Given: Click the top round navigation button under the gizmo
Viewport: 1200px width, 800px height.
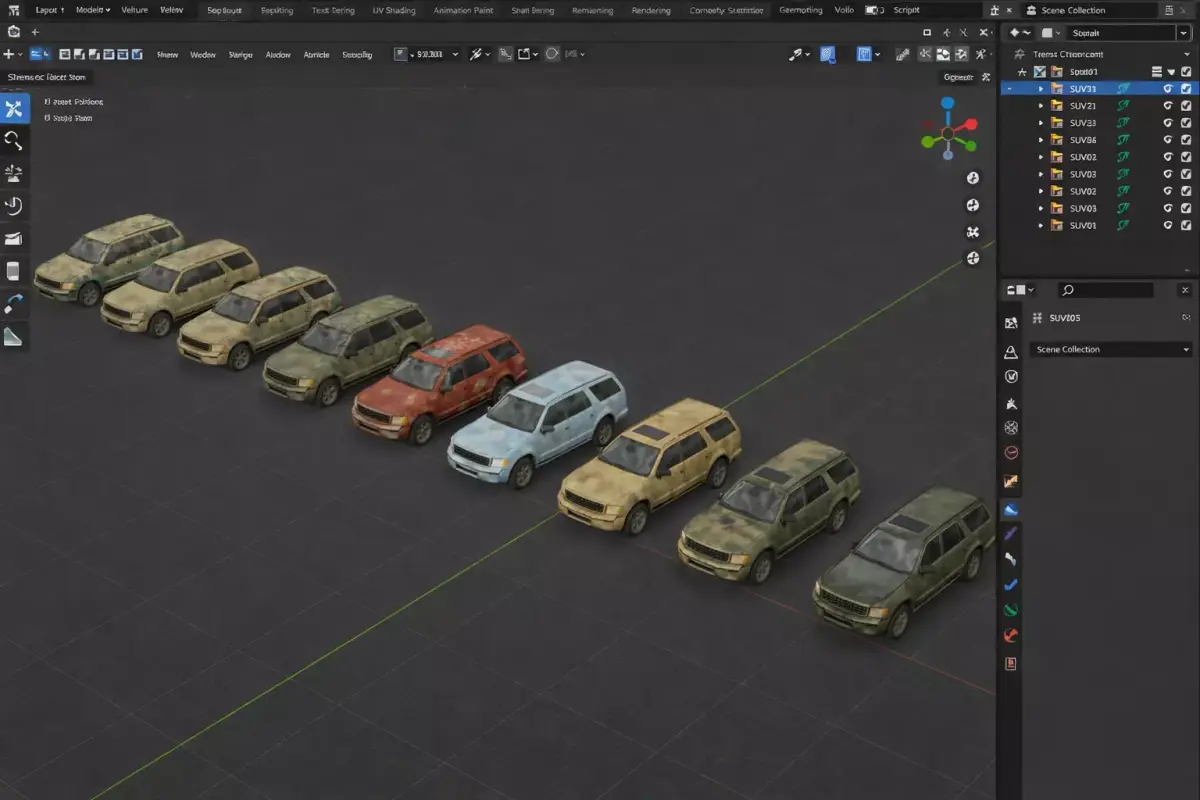Looking at the screenshot, I should (x=973, y=178).
